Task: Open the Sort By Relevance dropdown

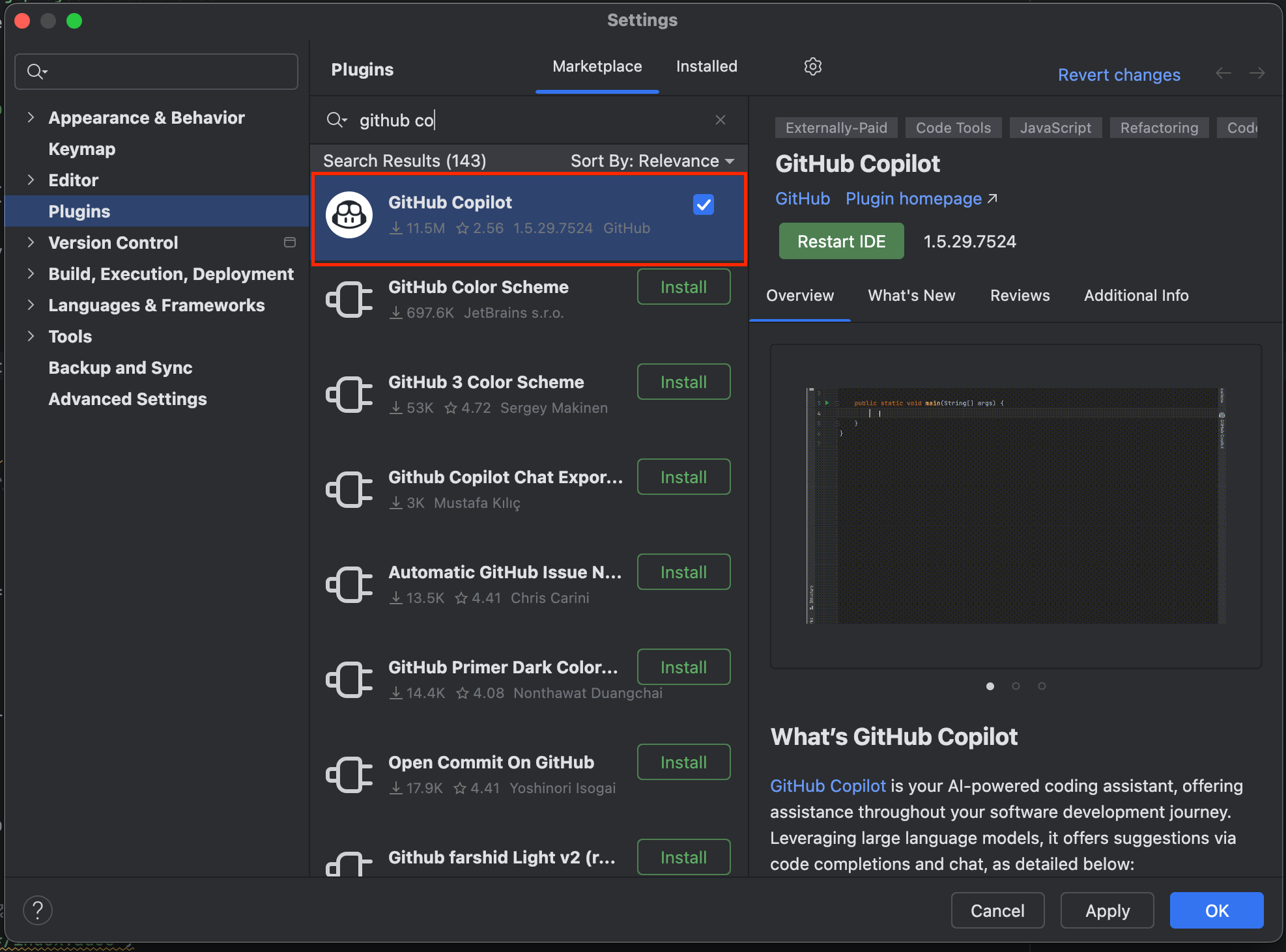Action: 652,161
